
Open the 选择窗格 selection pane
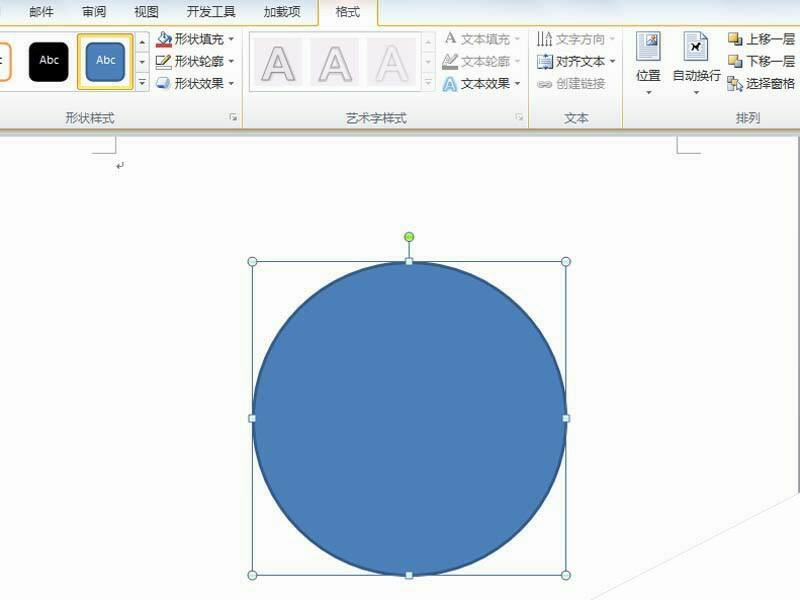761,84
